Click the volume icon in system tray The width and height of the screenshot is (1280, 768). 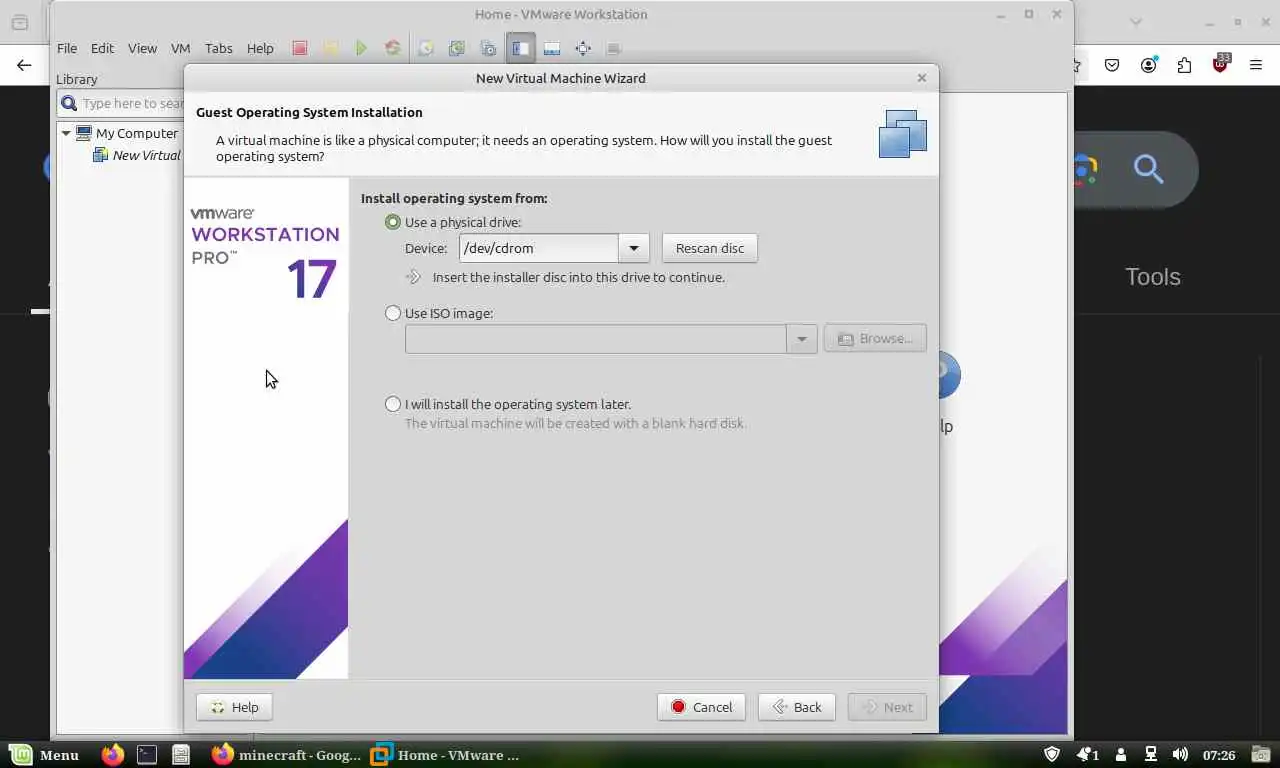[1180, 754]
